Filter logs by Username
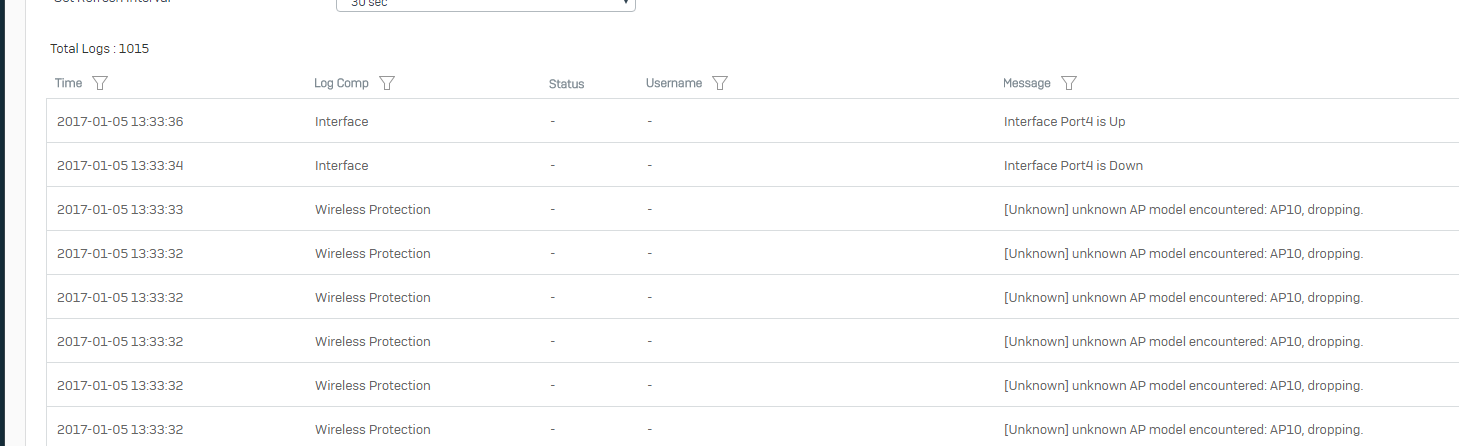This screenshot has height=446, width=1459. (x=719, y=83)
